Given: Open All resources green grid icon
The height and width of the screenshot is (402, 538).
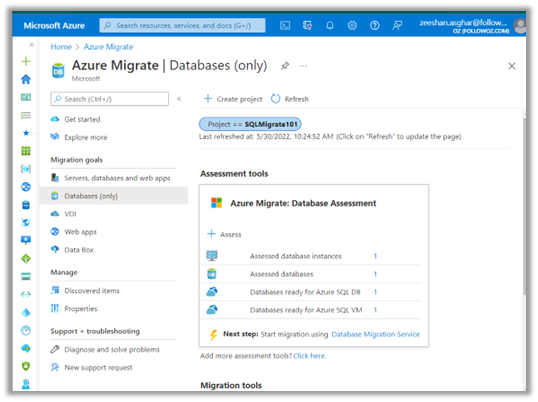Looking at the screenshot, I should click(26, 151).
